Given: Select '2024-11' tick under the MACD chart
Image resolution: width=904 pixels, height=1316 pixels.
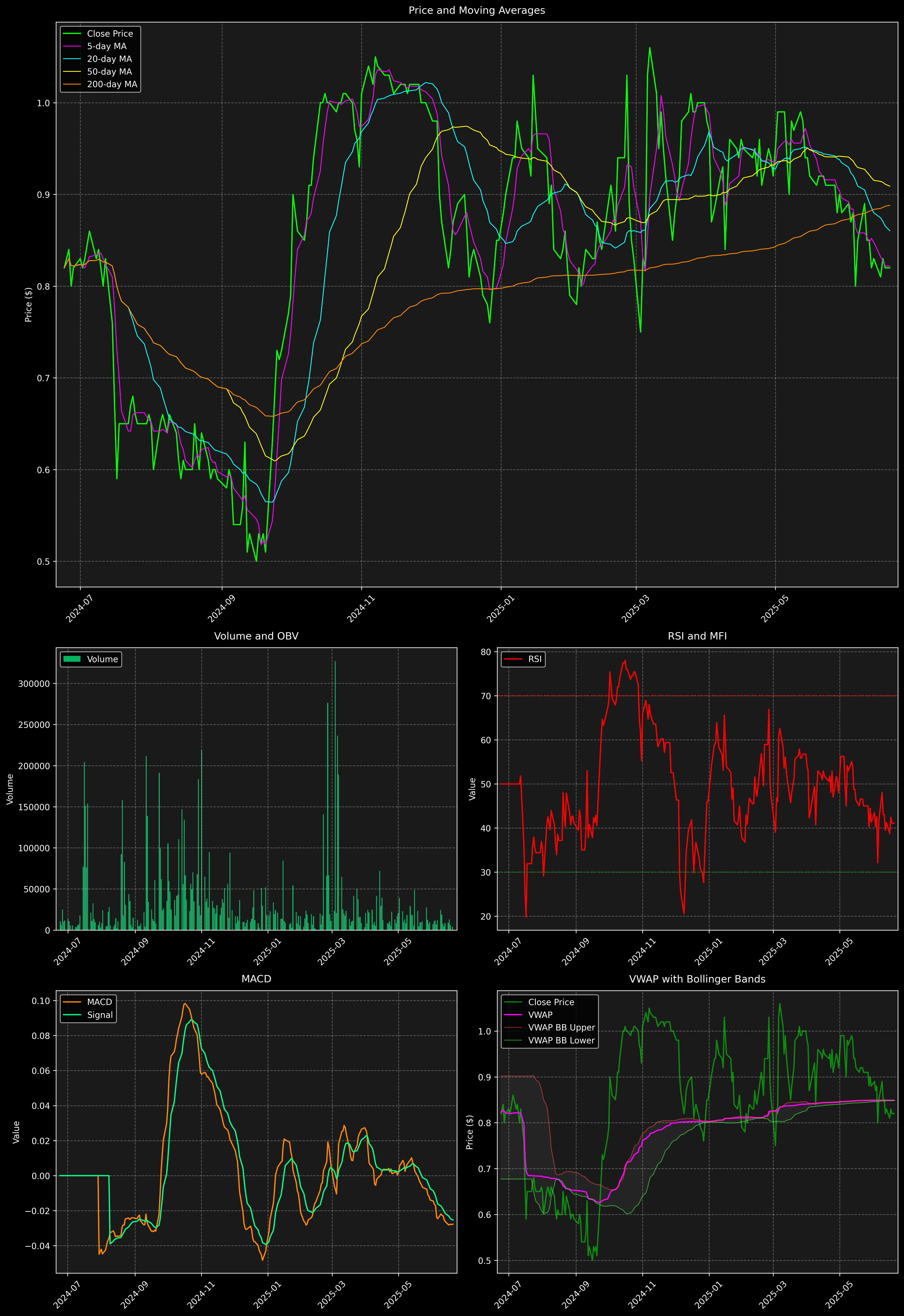Looking at the screenshot, I should coord(201,1295).
